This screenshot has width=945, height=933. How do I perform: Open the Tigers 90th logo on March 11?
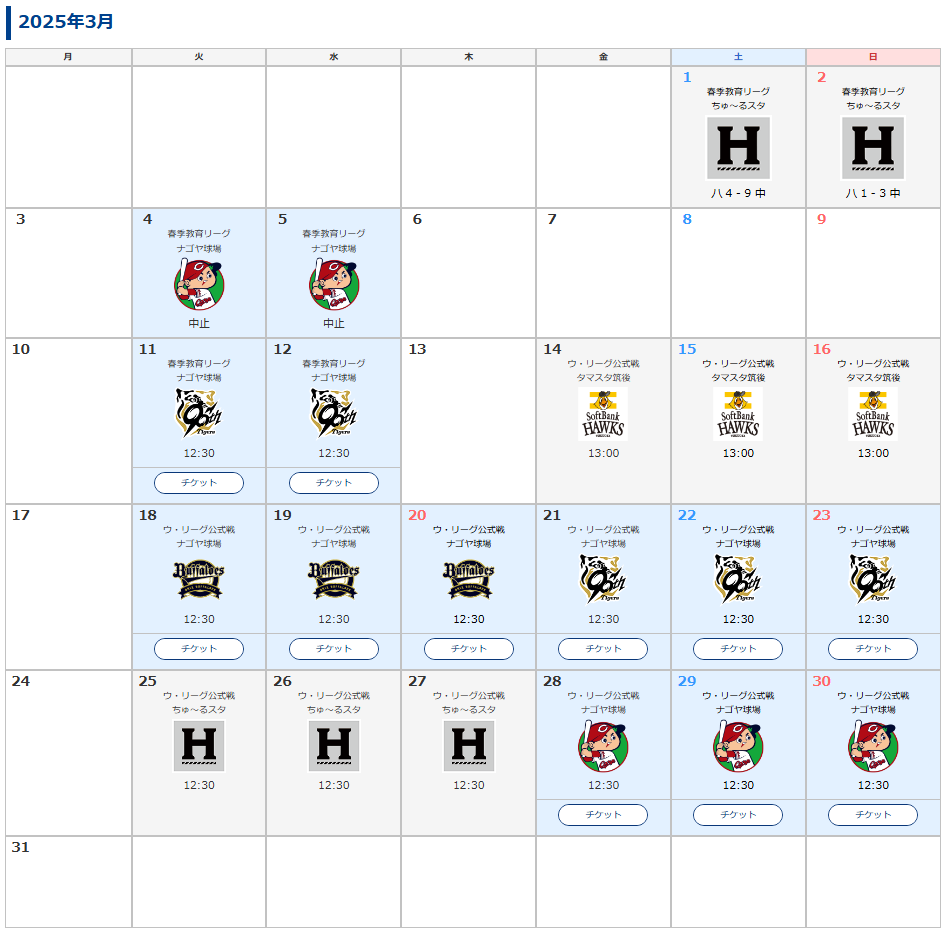pyautogui.click(x=199, y=413)
